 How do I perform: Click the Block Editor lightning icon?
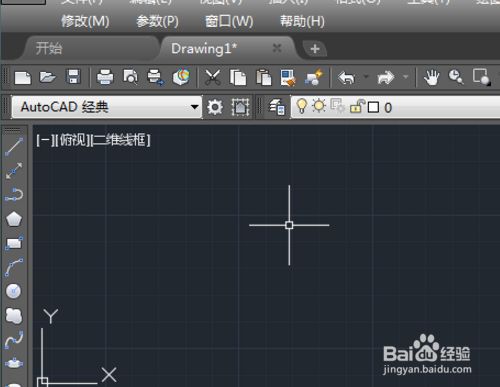click(314, 77)
